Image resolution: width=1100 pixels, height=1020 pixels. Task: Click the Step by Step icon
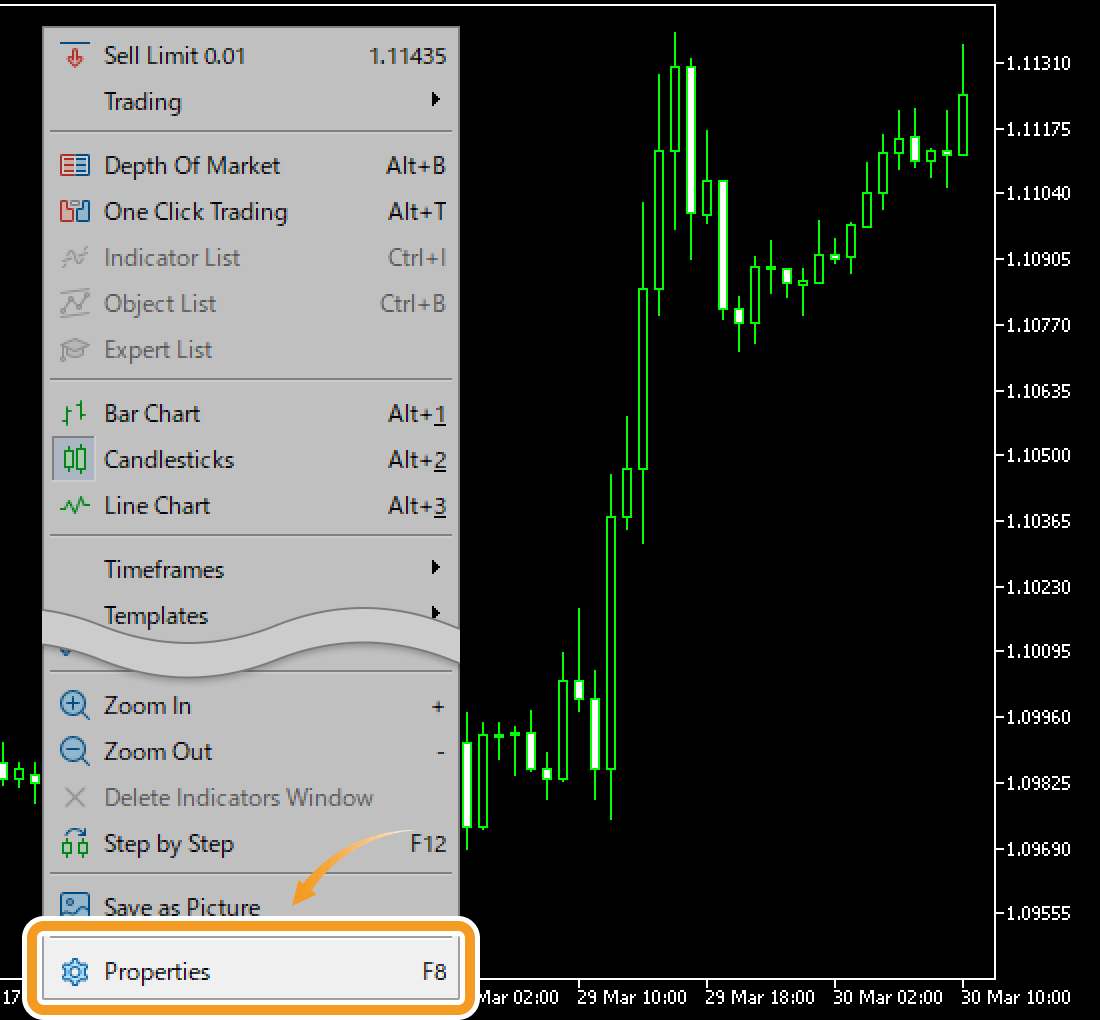[x=75, y=844]
